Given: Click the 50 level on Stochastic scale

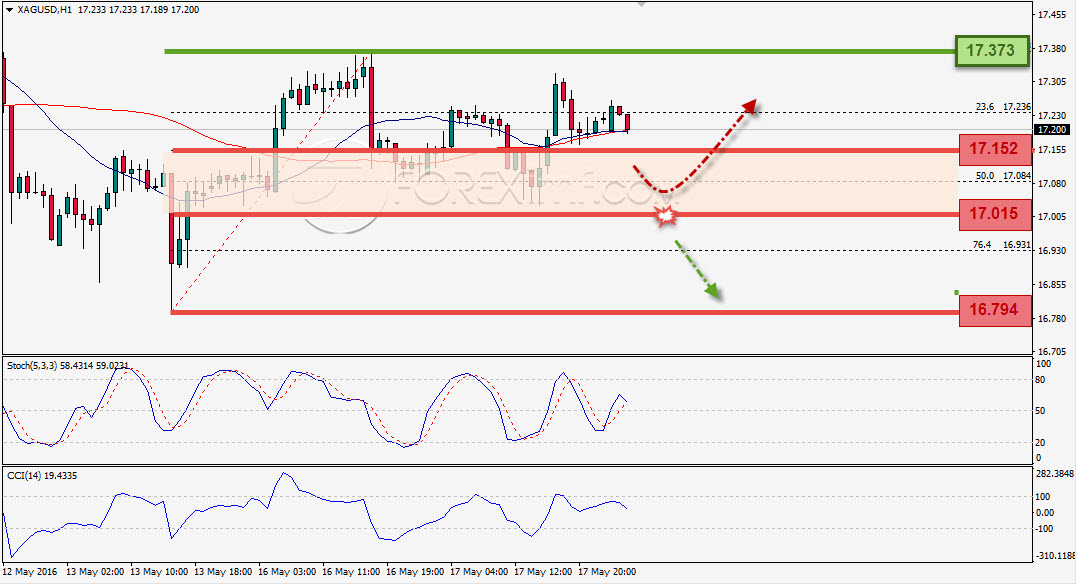Looking at the screenshot, I should (1040, 411).
